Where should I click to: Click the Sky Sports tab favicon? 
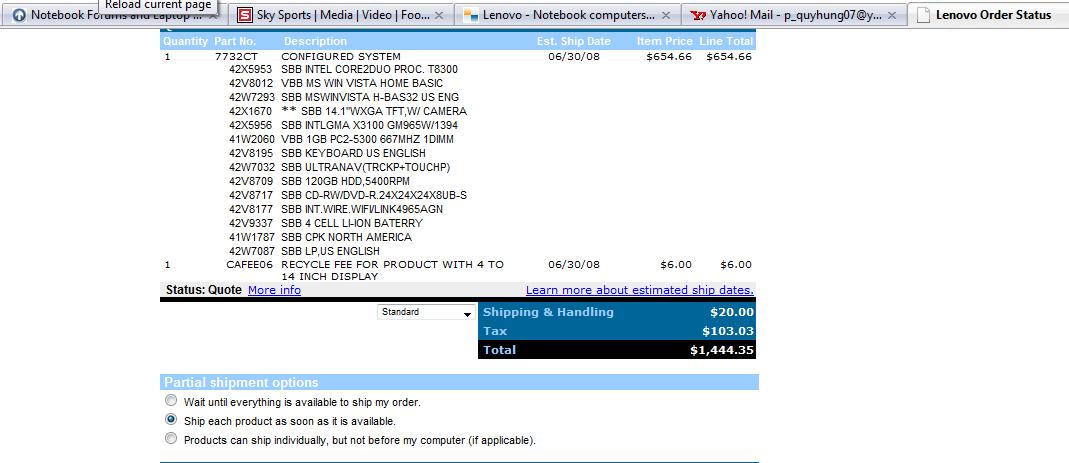point(245,15)
